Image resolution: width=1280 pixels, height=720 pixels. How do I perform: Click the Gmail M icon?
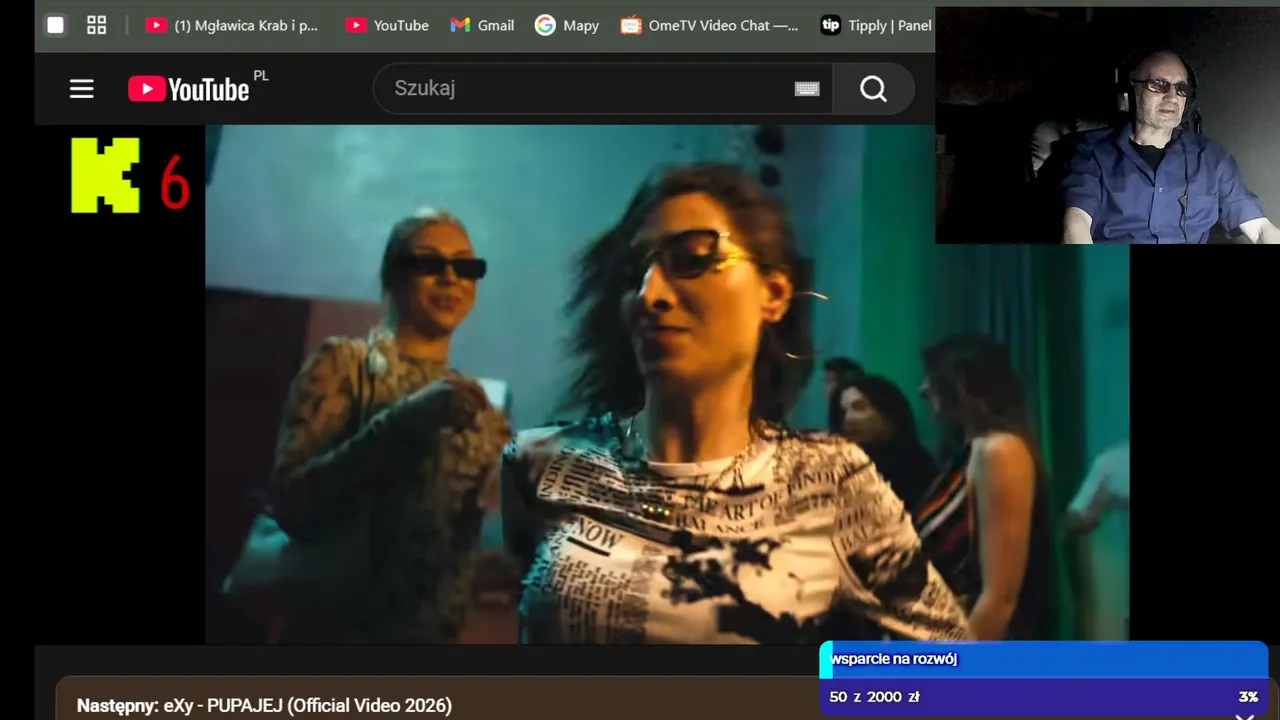click(x=460, y=25)
